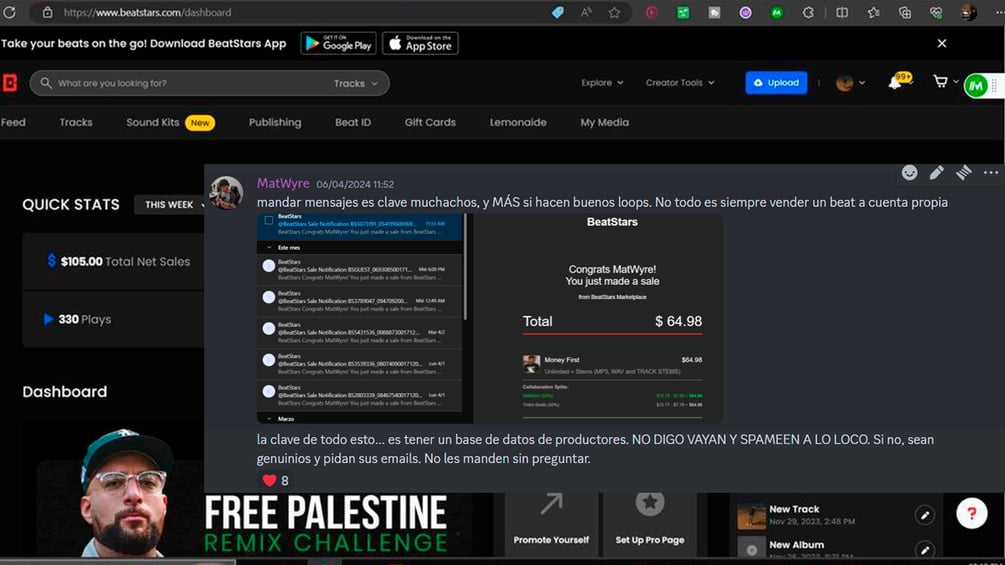Go to BeatStars home via red logo
1005x565 pixels.
tap(10, 83)
